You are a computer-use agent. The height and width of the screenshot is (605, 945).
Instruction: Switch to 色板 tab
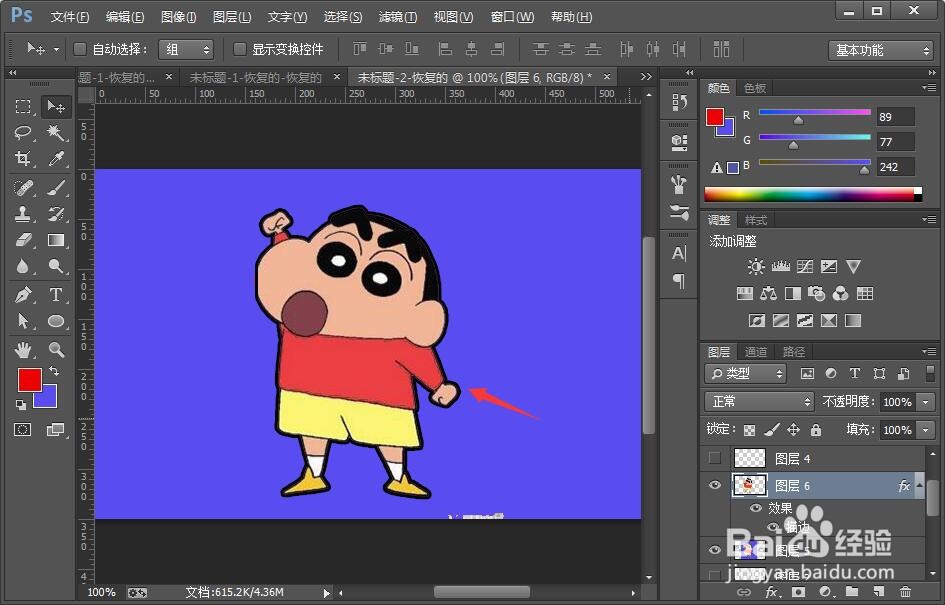coord(755,88)
